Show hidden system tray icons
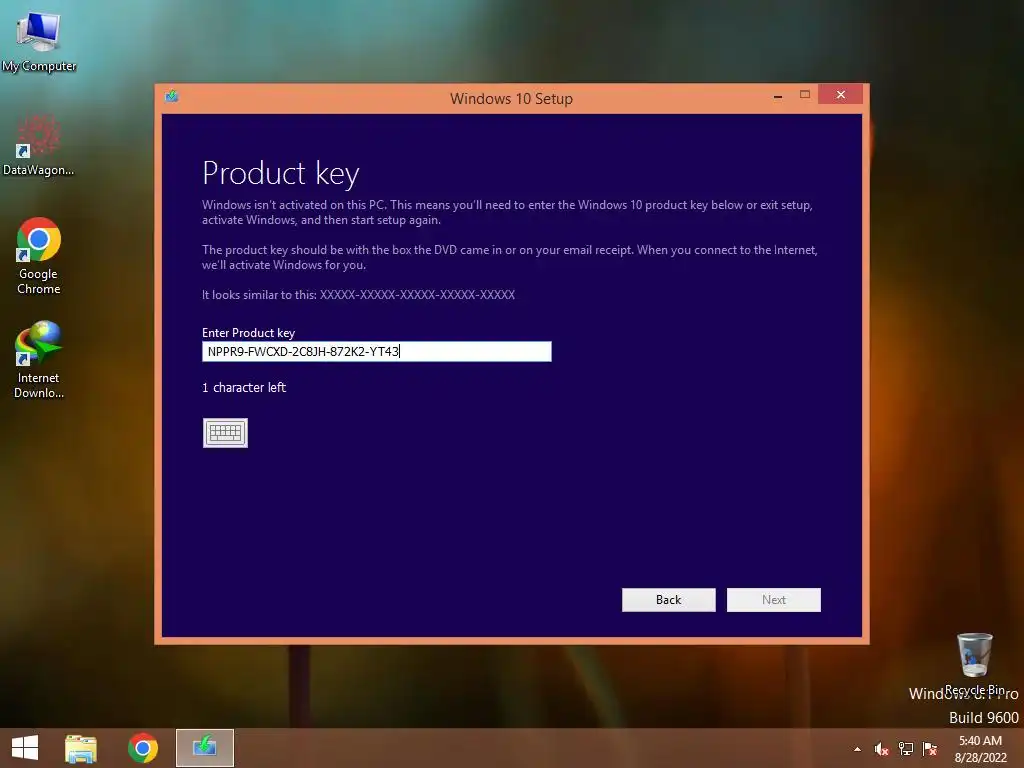 coord(857,749)
